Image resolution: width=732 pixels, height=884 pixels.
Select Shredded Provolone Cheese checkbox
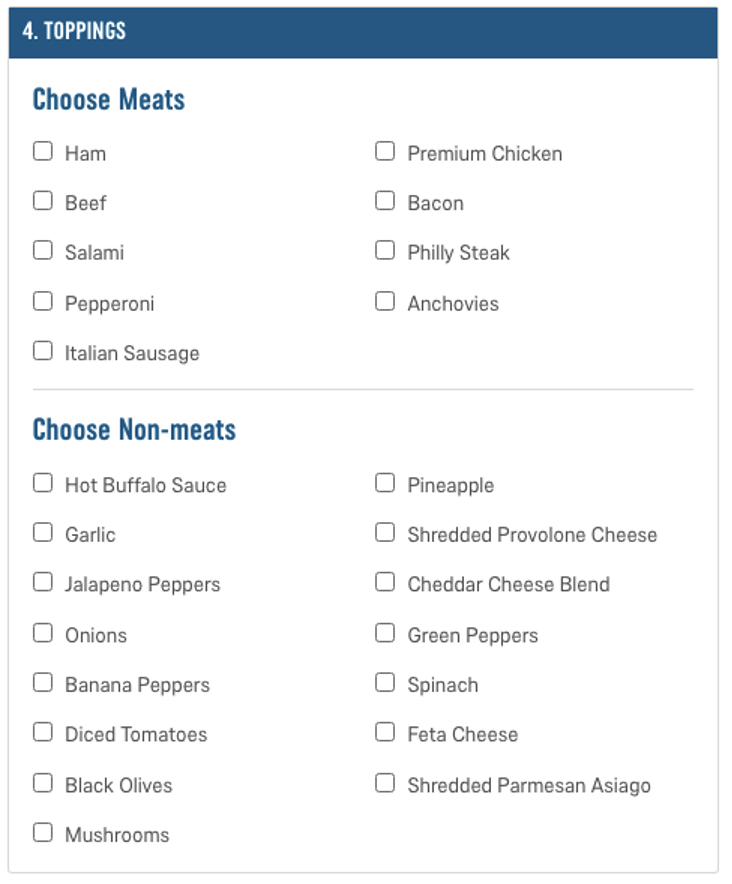[x=385, y=534]
